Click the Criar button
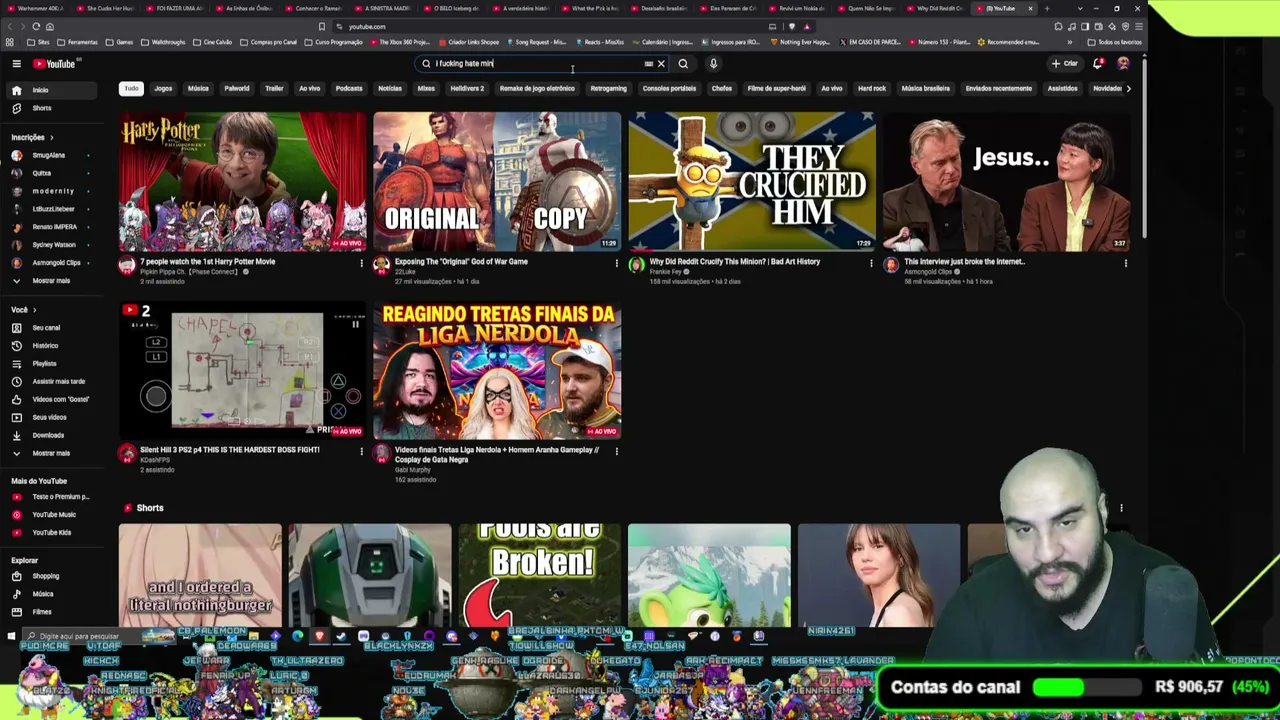This screenshot has width=1280, height=720. [1065, 64]
